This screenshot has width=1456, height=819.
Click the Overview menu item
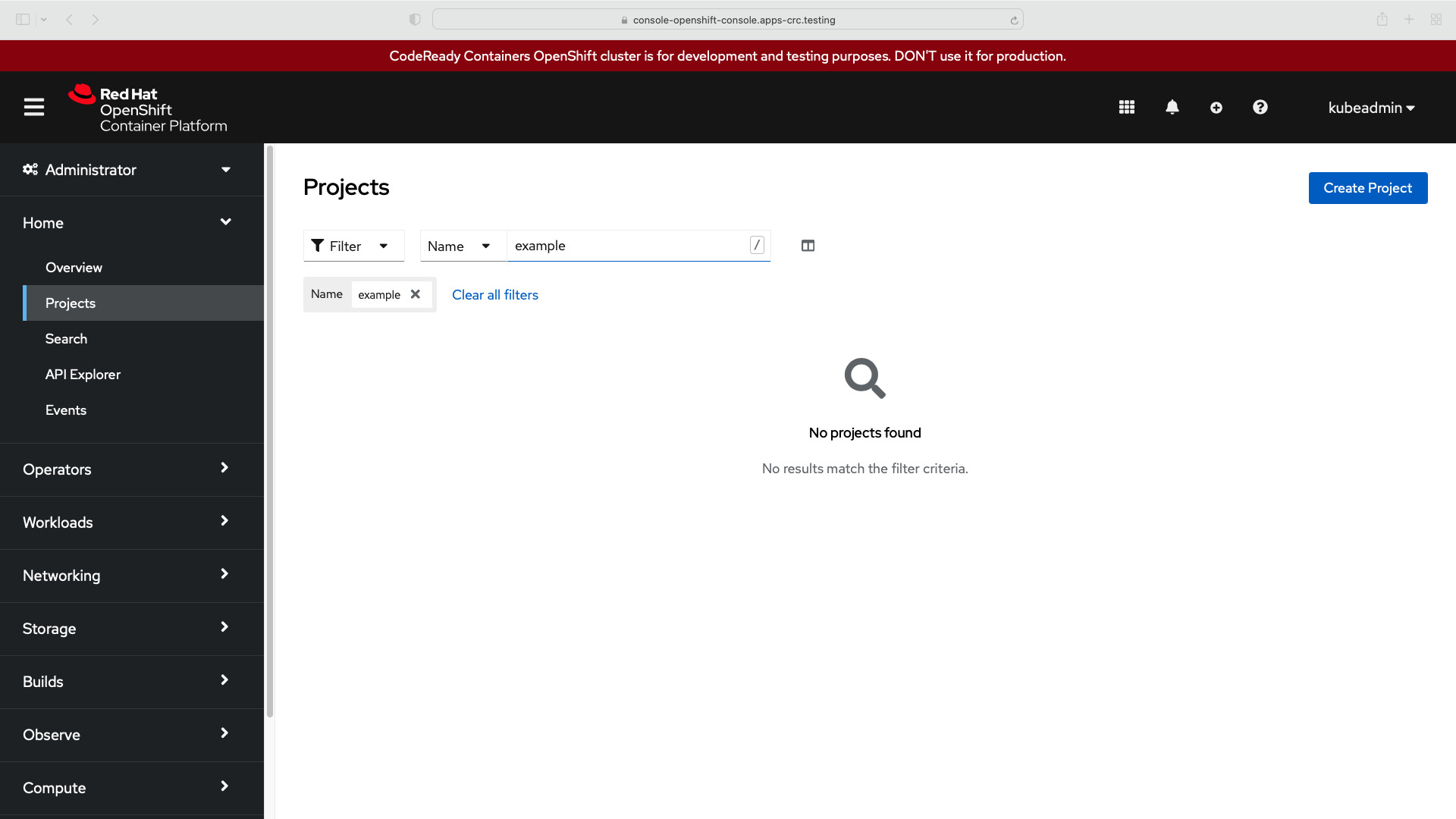[x=74, y=267]
